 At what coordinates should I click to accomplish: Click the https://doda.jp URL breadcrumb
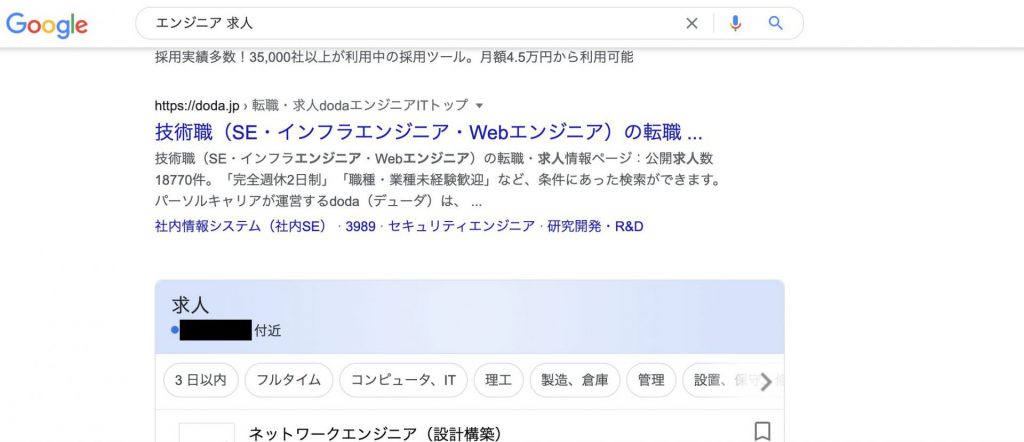point(197,105)
